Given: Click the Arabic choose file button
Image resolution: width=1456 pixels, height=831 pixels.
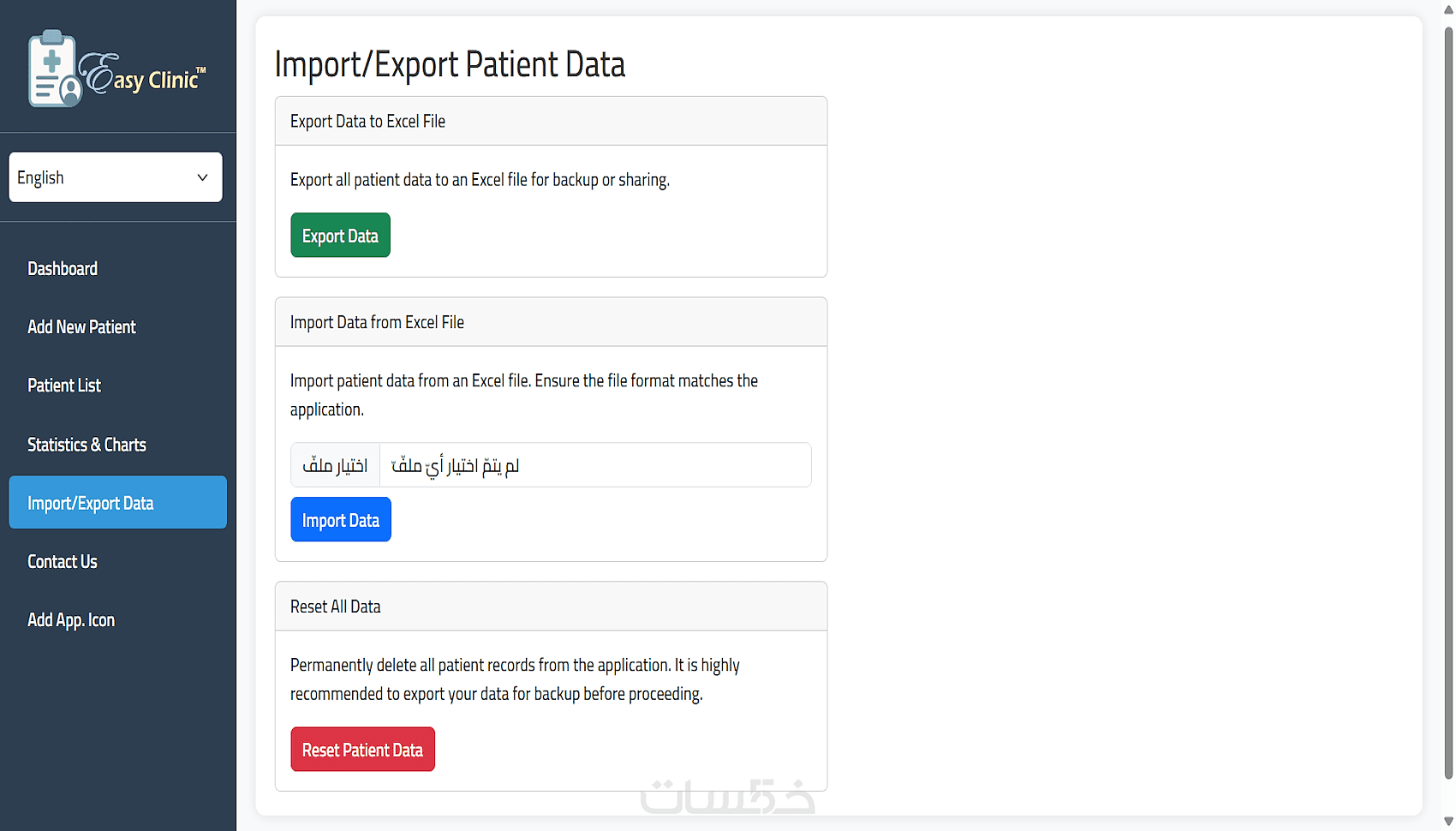Looking at the screenshot, I should (x=335, y=465).
